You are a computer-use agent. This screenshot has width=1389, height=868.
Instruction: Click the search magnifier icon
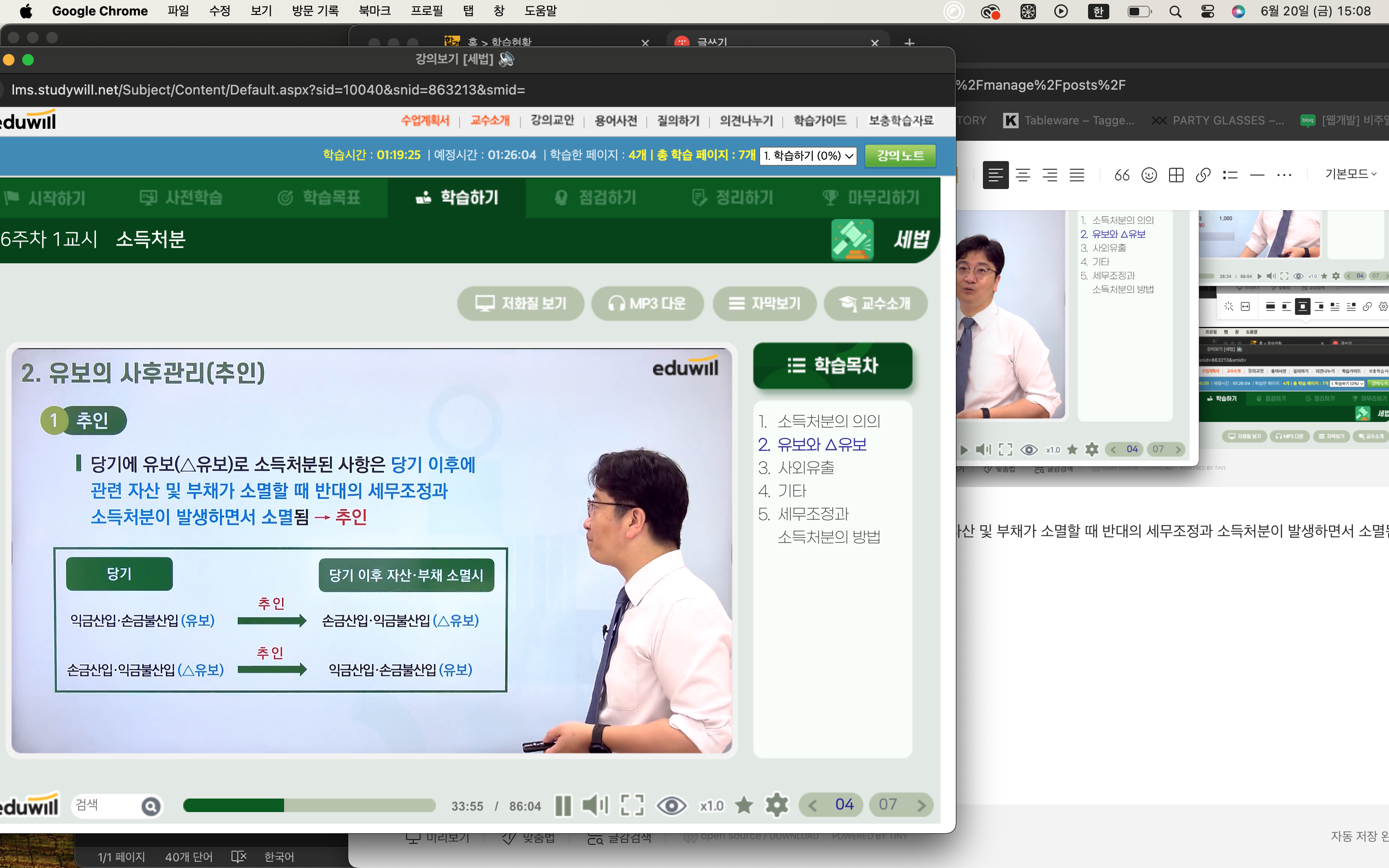[150, 807]
